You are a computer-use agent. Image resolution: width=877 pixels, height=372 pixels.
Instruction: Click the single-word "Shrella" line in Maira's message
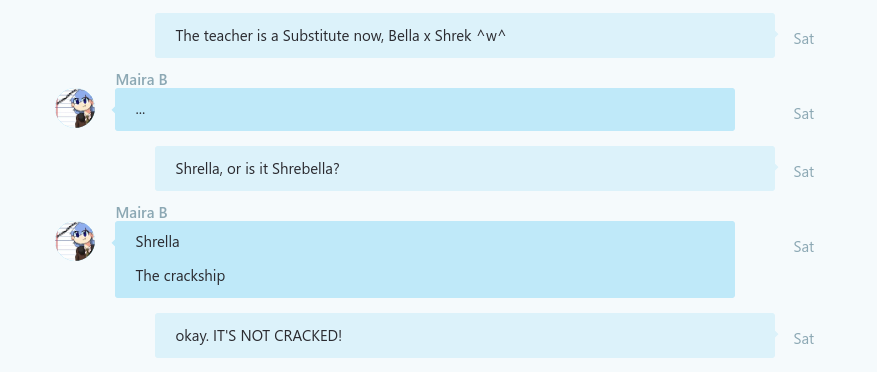point(157,242)
